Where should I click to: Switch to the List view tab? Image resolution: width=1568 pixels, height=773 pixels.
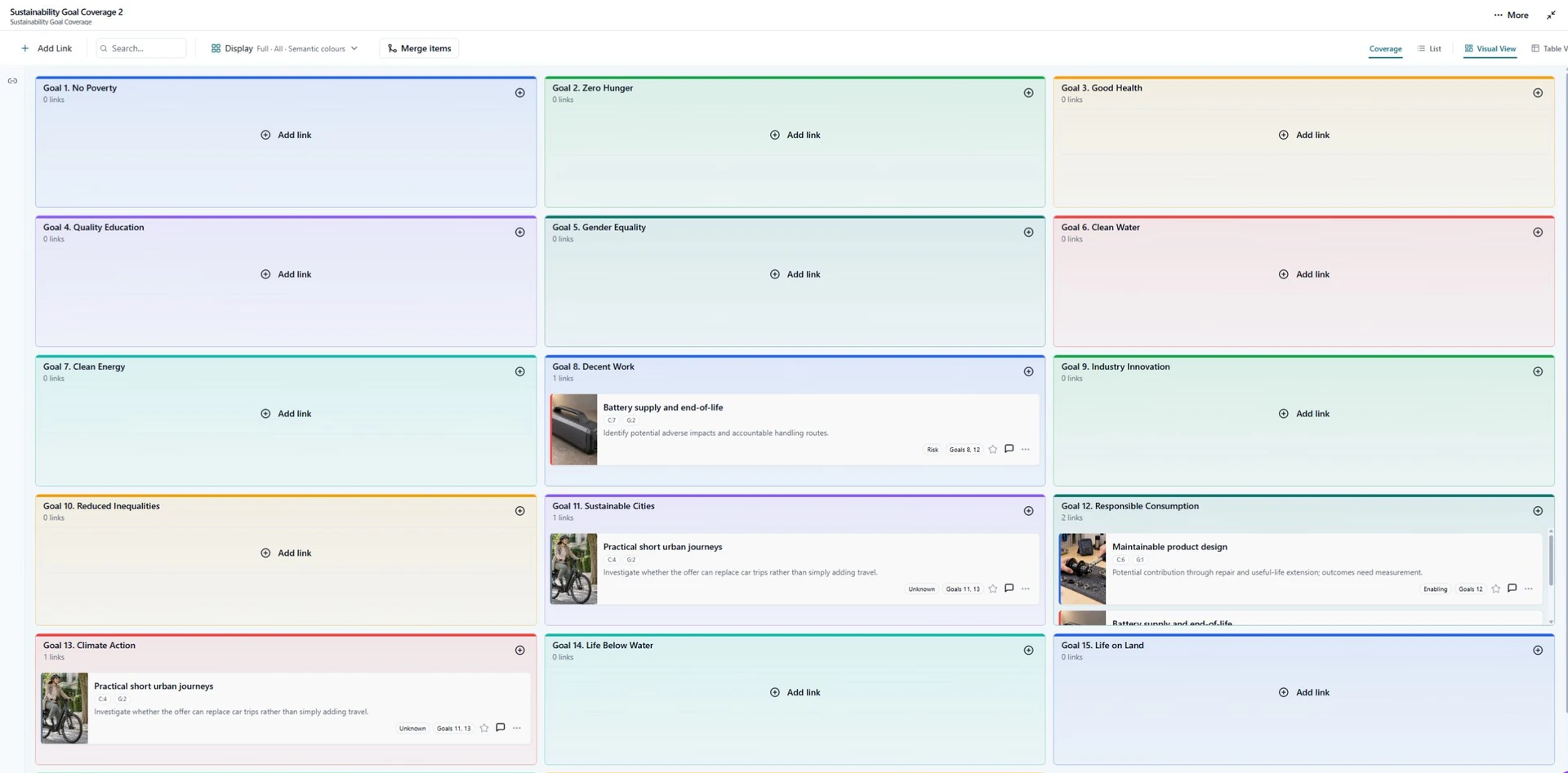pyautogui.click(x=1429, y=49)
